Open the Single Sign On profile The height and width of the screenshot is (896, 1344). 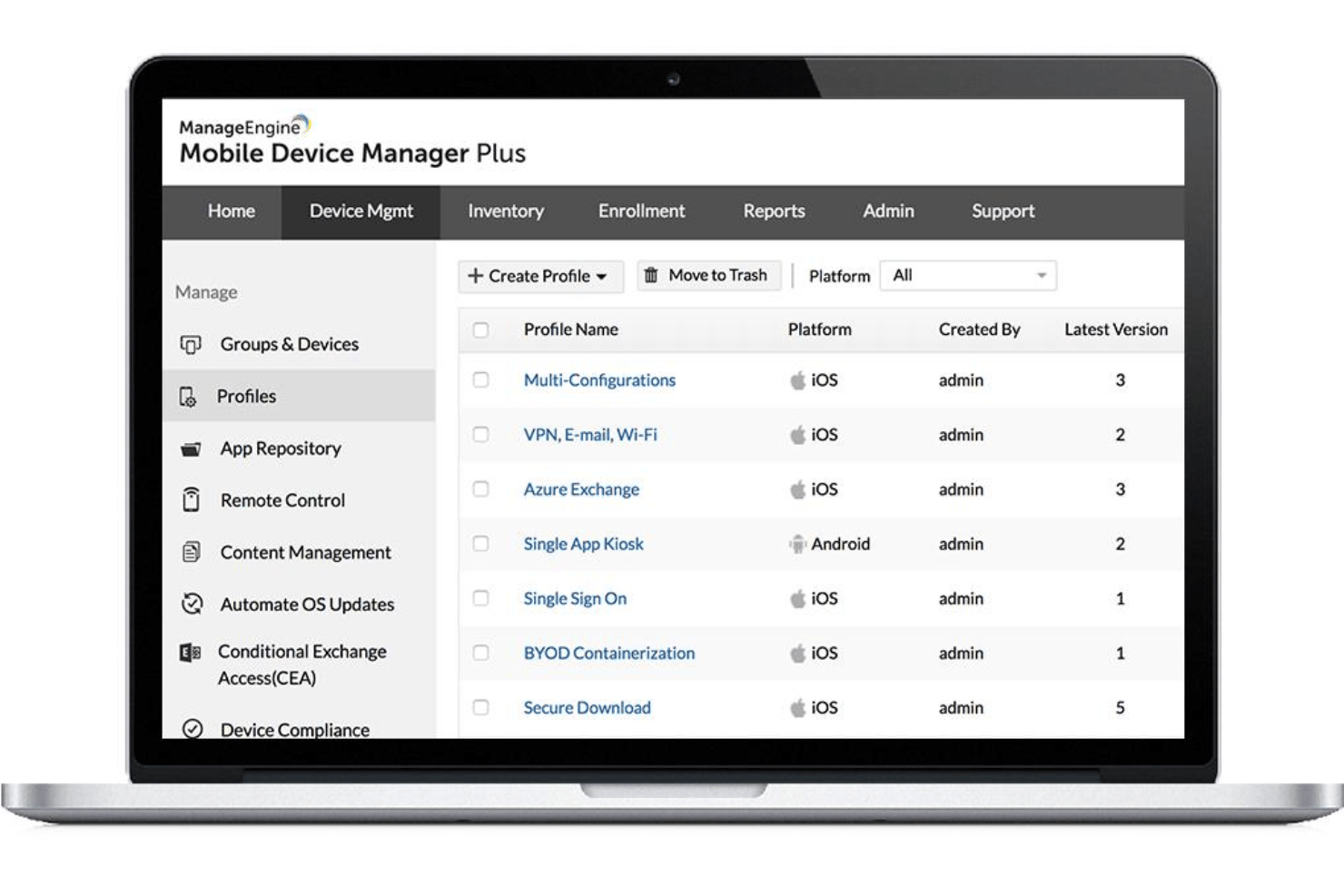click(x=575, y=598)
